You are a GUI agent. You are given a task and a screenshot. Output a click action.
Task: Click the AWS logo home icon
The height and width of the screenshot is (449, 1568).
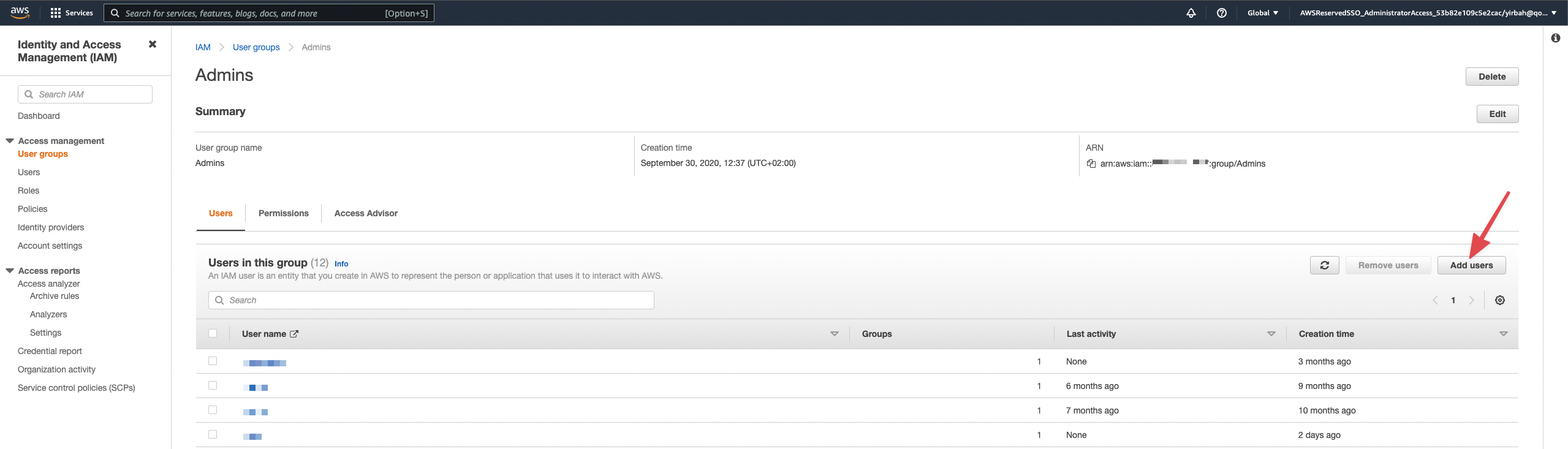[x=20, y=12]
